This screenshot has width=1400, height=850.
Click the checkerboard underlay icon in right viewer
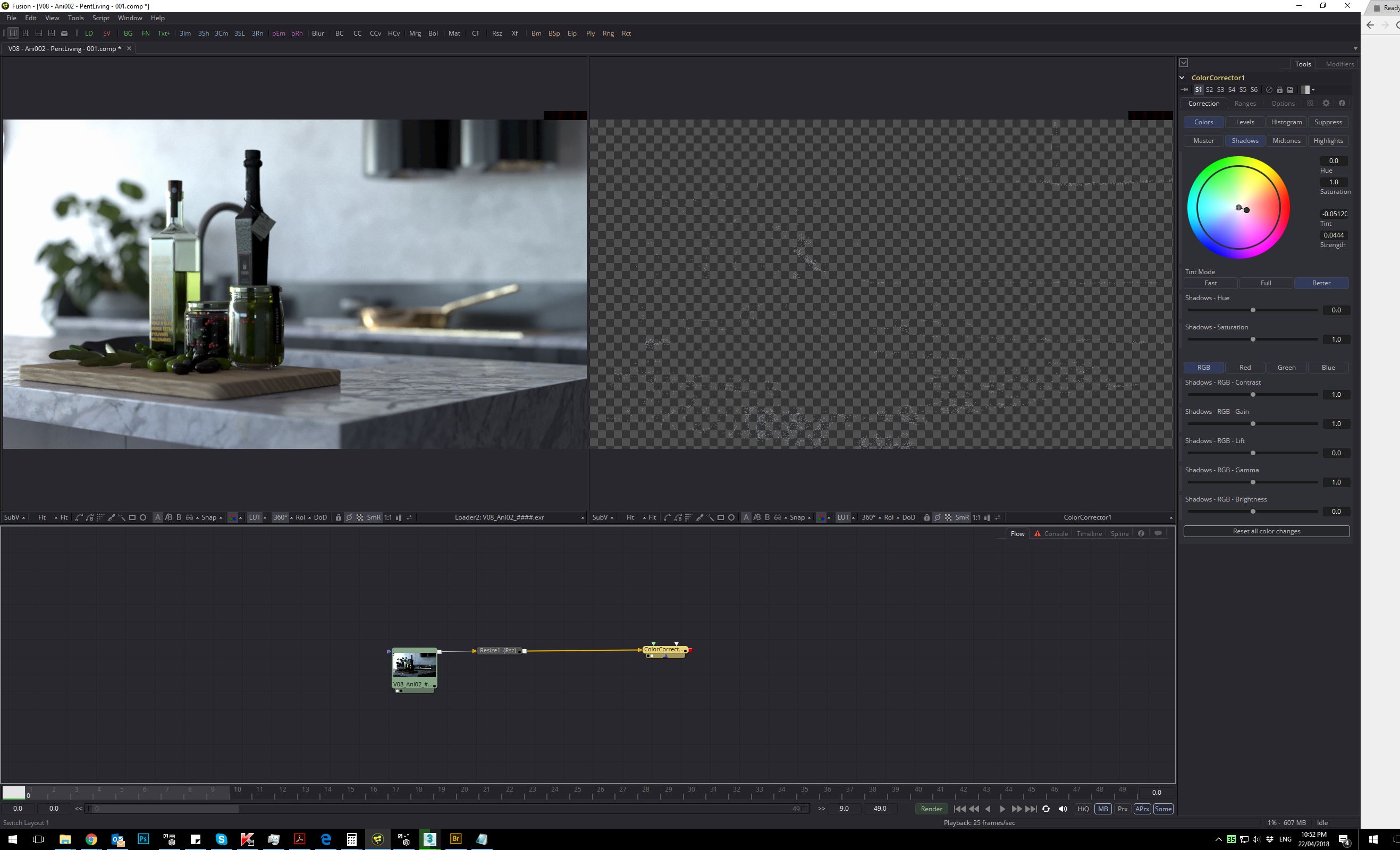[x=948, y=517]
